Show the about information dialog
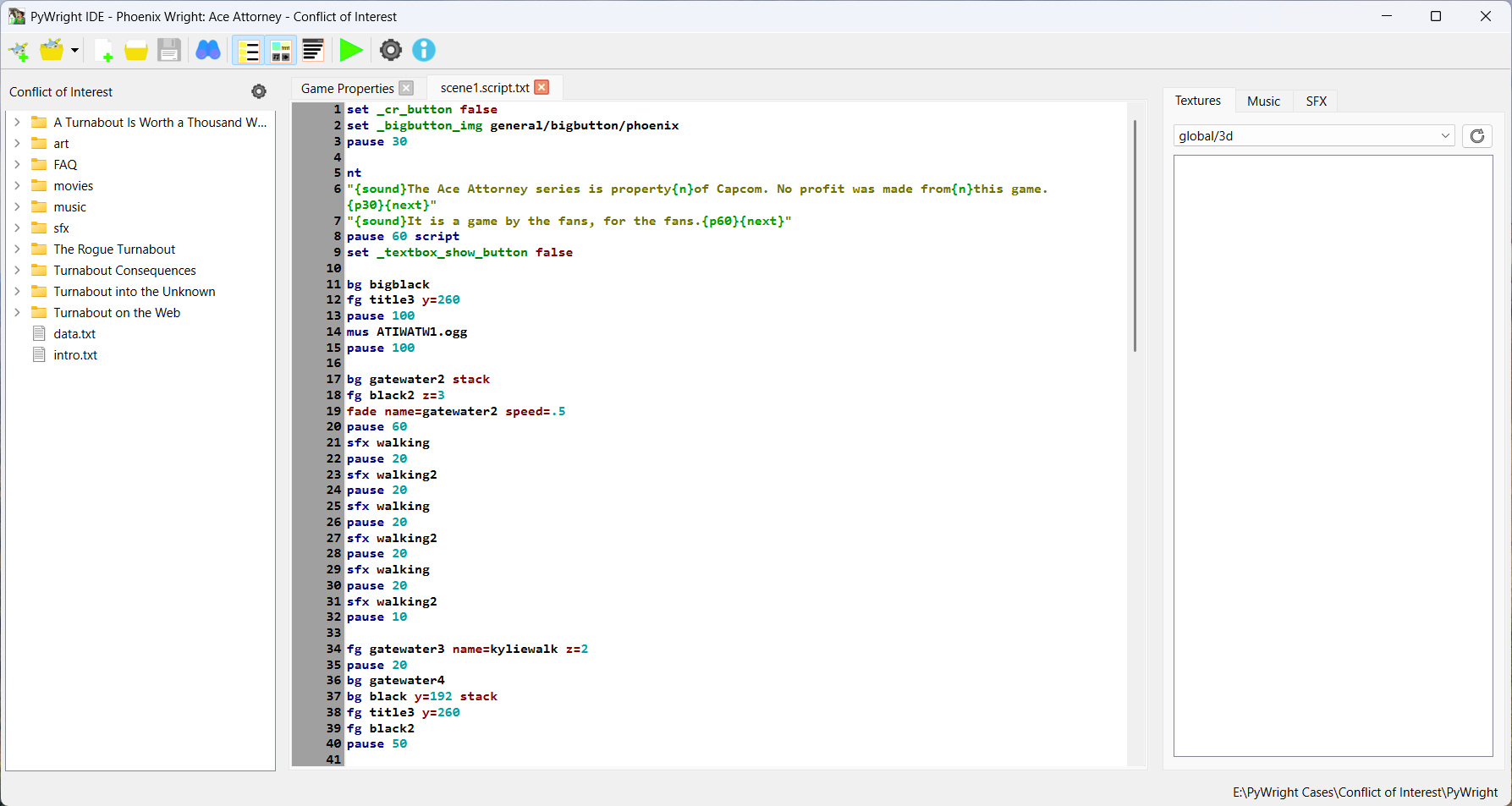Viewport: 1512px width, 806px height. click(x=424, y=51)
